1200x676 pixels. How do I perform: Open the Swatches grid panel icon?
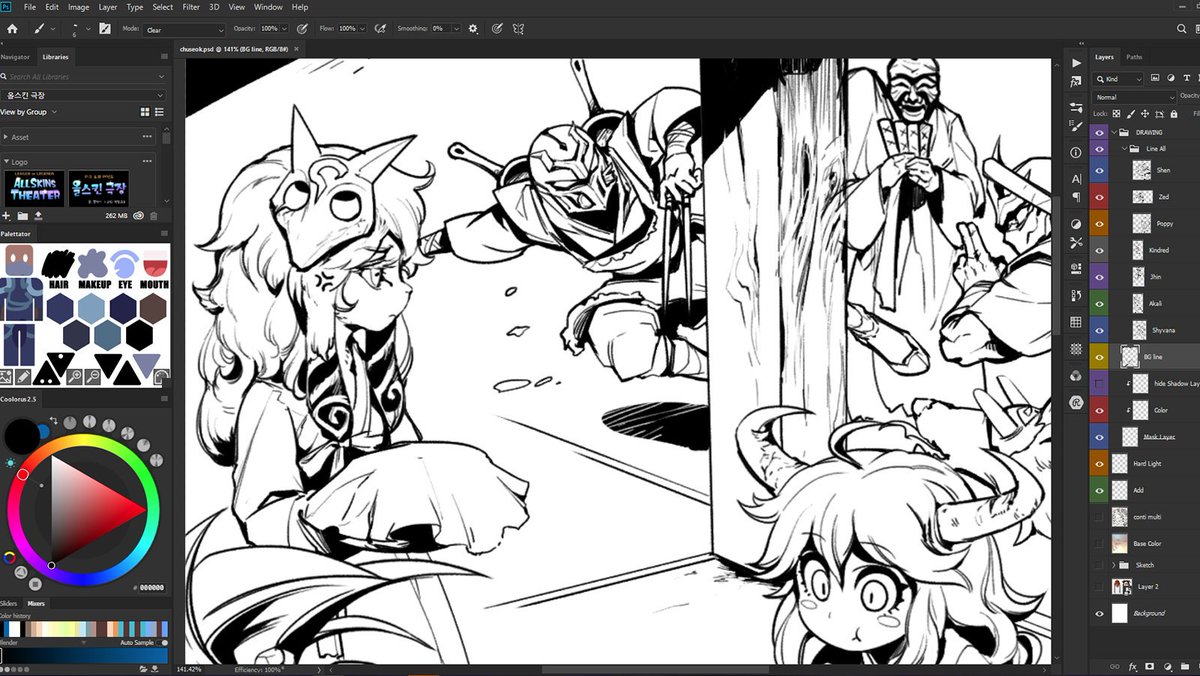[1076, 322]
